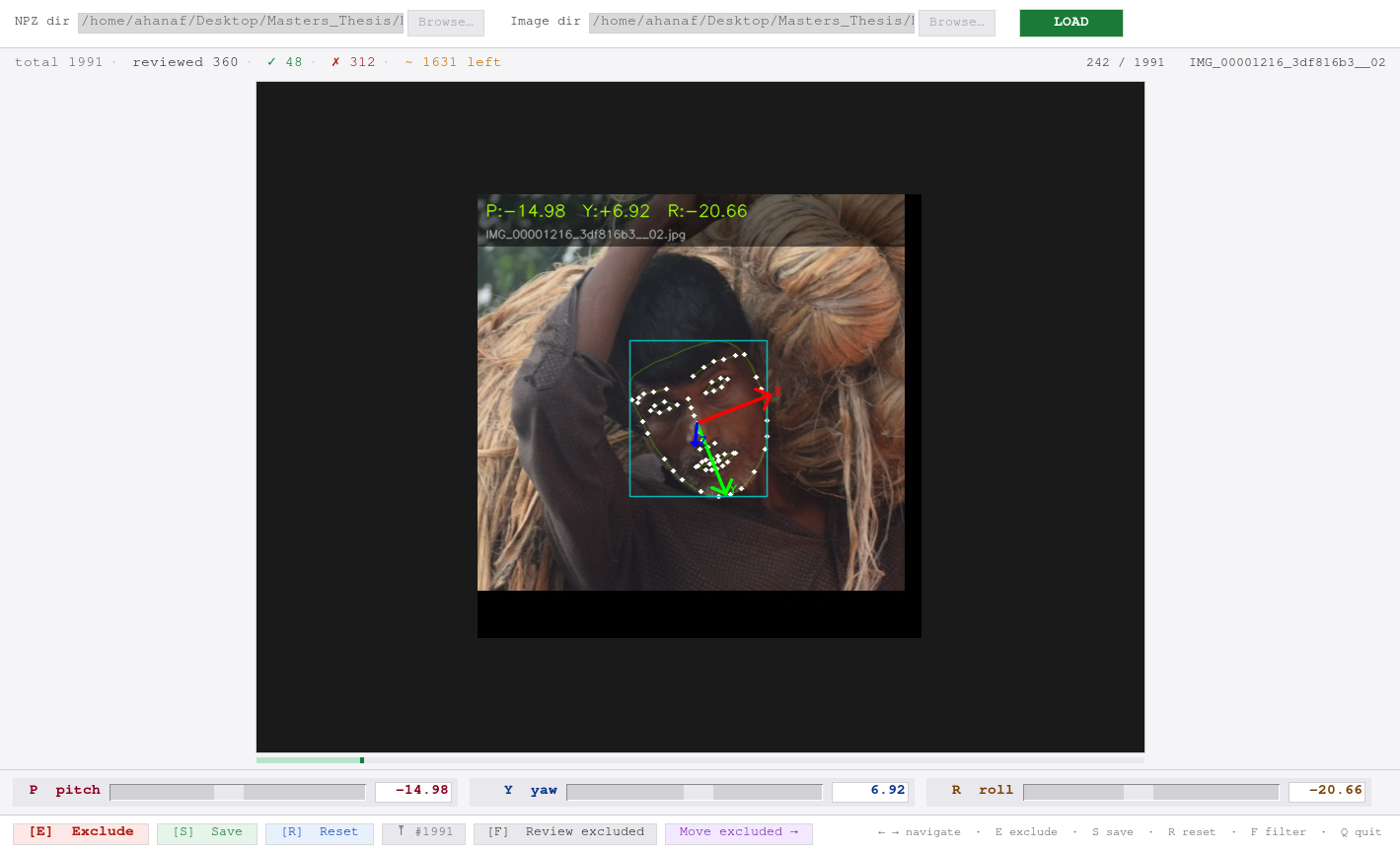This screenshot has height=852, width=1400.
Task: Exclude the current image with [E] Exclude
Action: [81, 833]
